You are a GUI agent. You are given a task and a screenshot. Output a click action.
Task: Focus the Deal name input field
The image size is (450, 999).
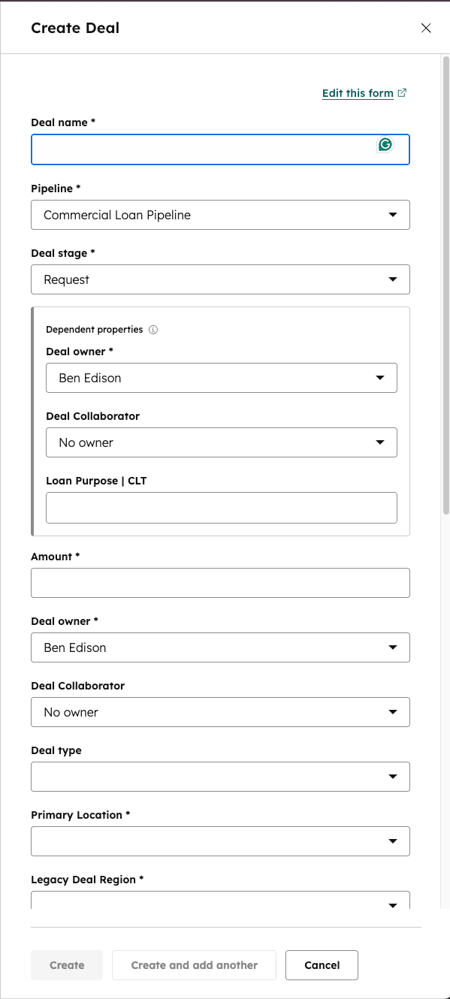pos(220,150)
